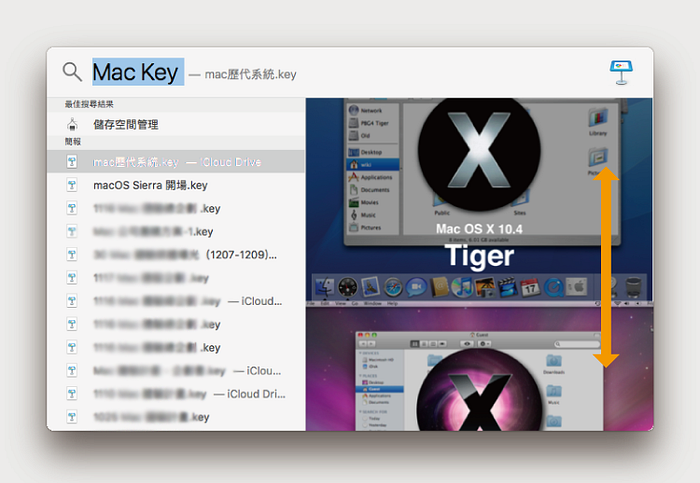
Task: Click file icon beside macOS Sierra 開場.key
Action: [72, 185]
